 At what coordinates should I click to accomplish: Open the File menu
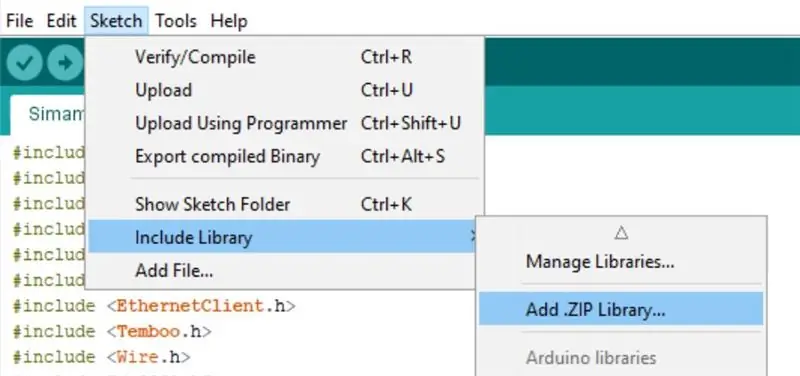pos(19,21)
